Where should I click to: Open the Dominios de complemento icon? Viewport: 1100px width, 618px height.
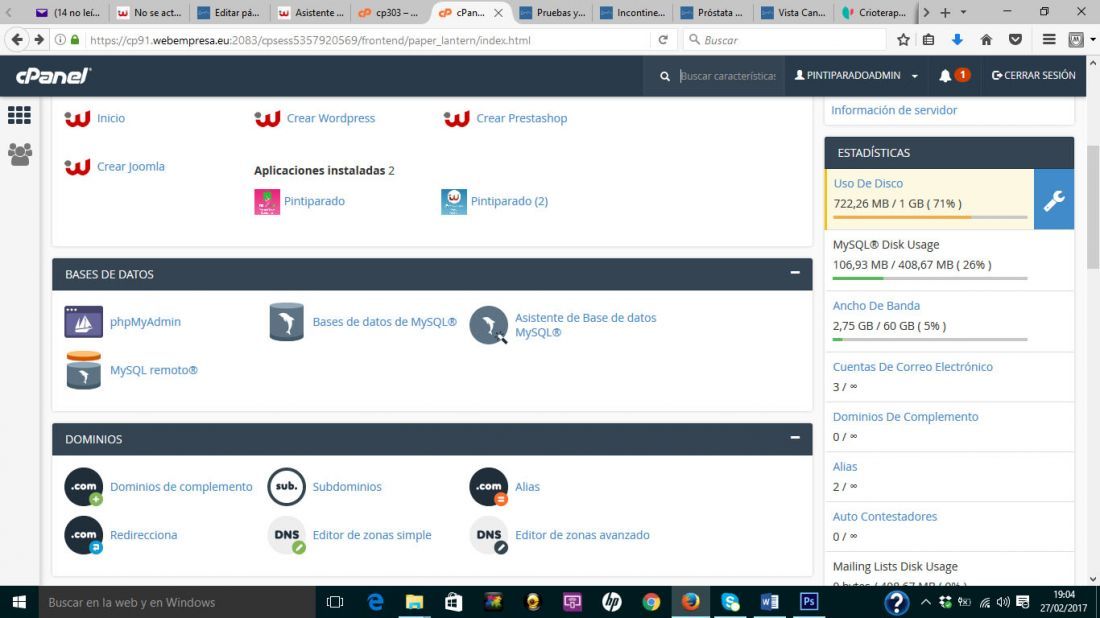tap(83, 487)
